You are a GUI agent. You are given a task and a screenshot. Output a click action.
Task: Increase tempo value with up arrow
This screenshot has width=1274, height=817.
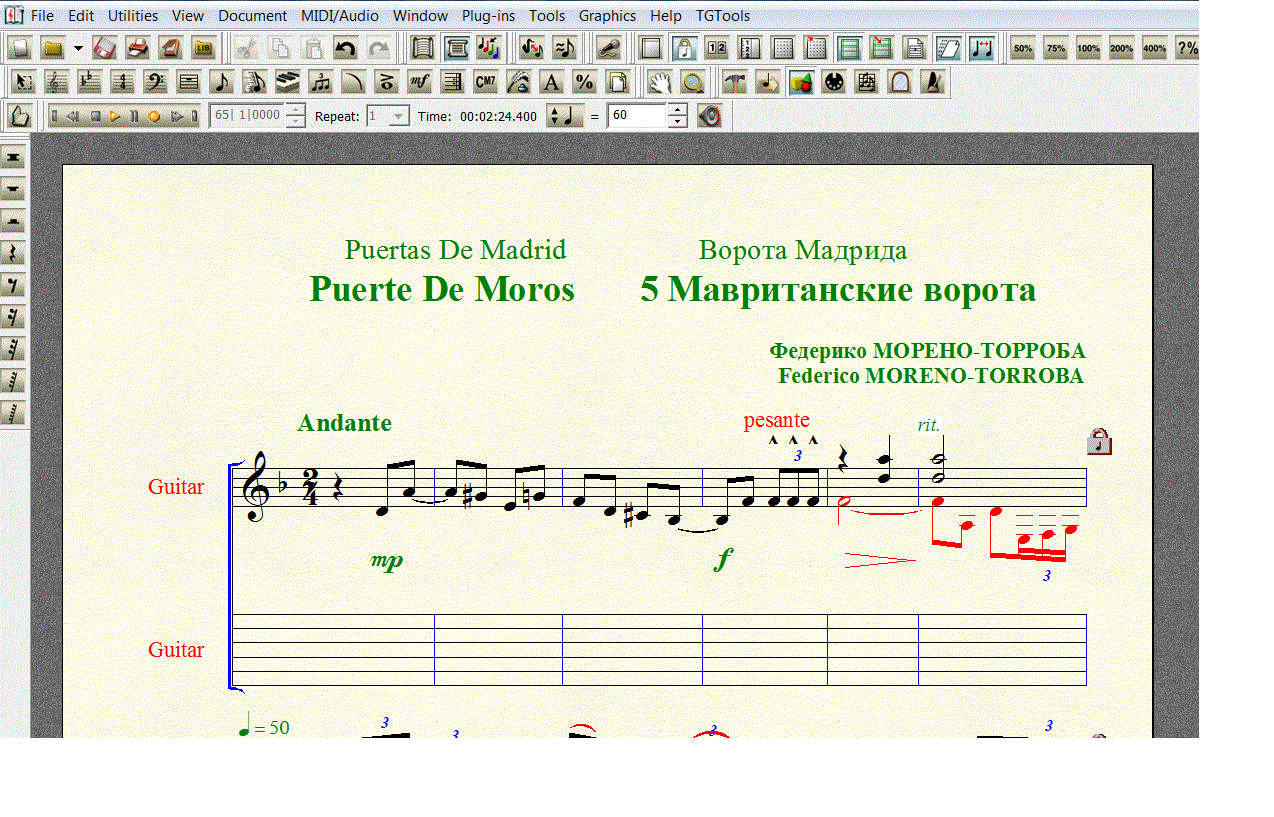[x=677, y=110]
